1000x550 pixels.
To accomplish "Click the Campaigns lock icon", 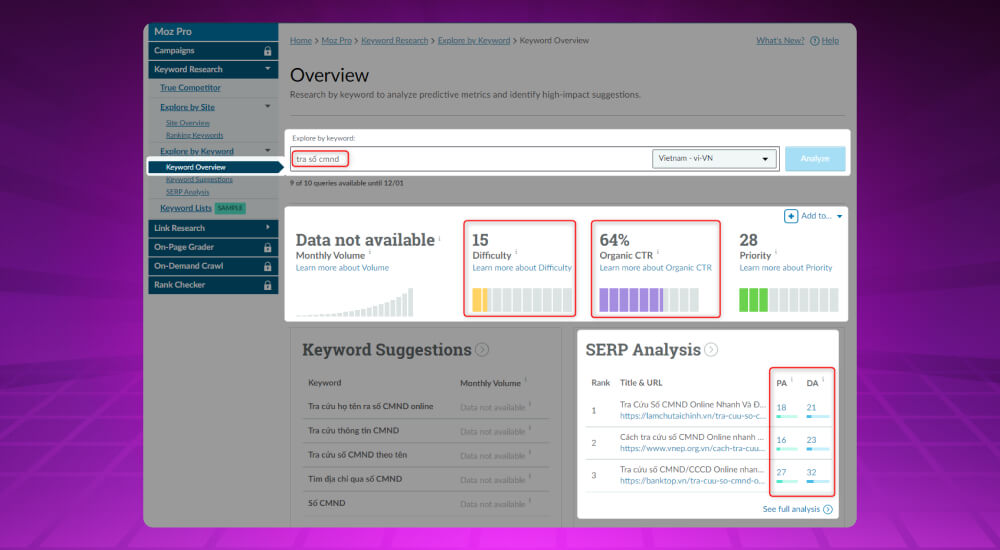I will (x=267, y=50).
